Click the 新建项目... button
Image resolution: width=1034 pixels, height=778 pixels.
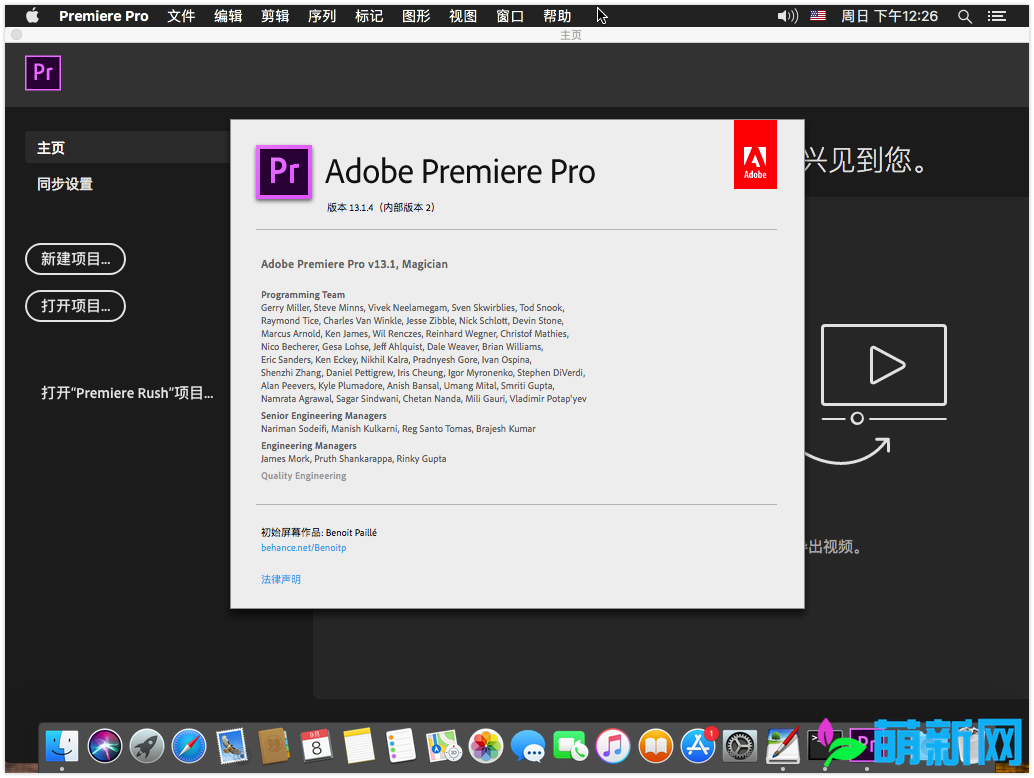75,259
